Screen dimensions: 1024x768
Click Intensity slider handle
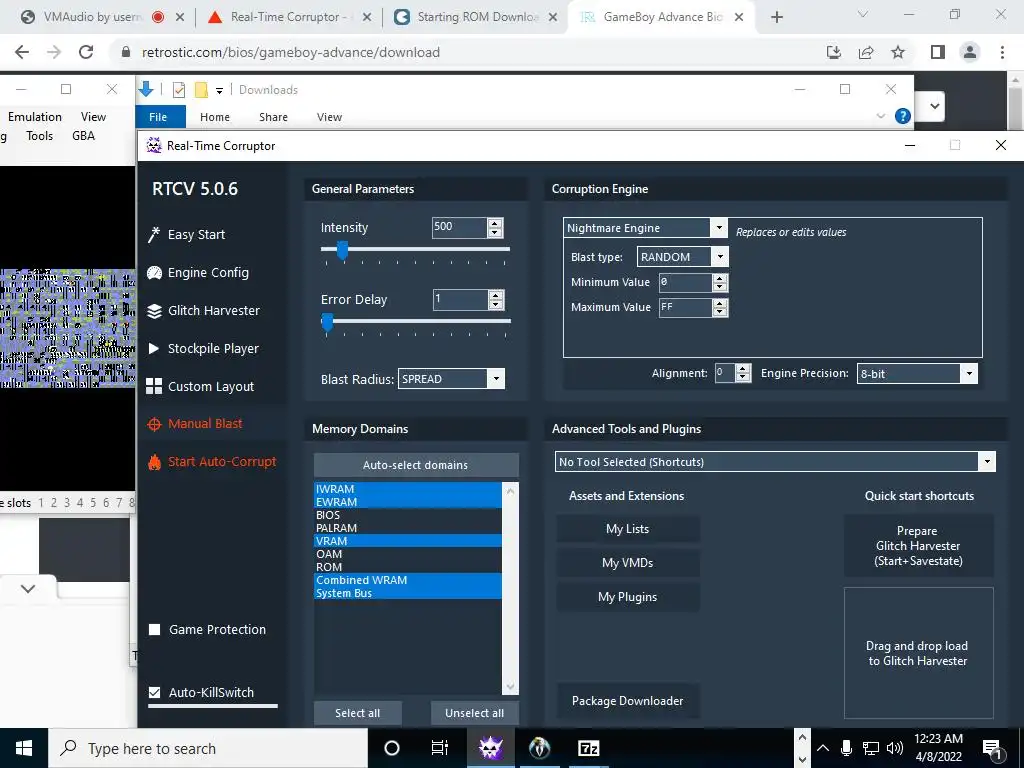pyautogui.click(x=342, y=249)
